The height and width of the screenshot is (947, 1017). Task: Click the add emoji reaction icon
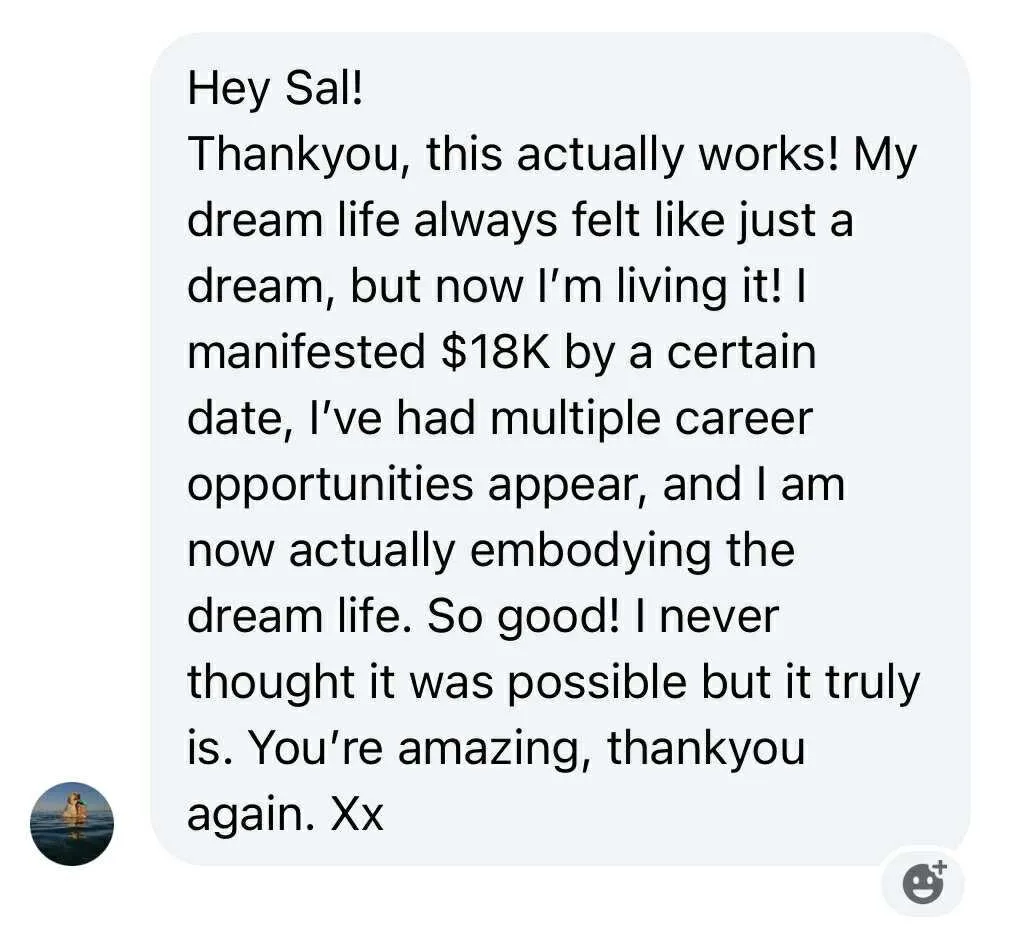[924, 883]
